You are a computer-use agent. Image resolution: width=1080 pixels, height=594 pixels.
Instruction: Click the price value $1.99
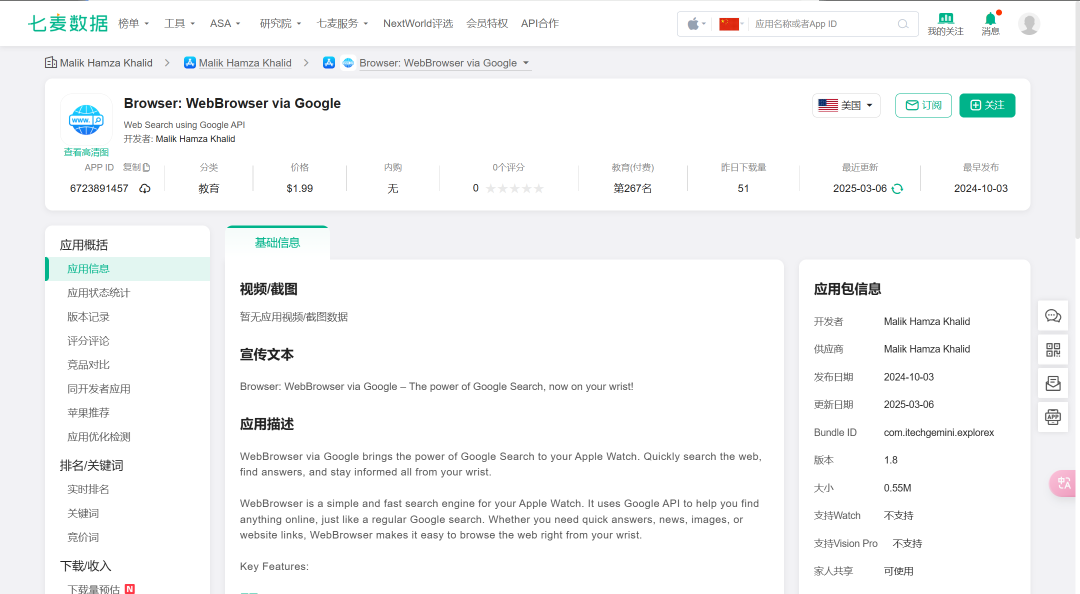click(300, 189)
